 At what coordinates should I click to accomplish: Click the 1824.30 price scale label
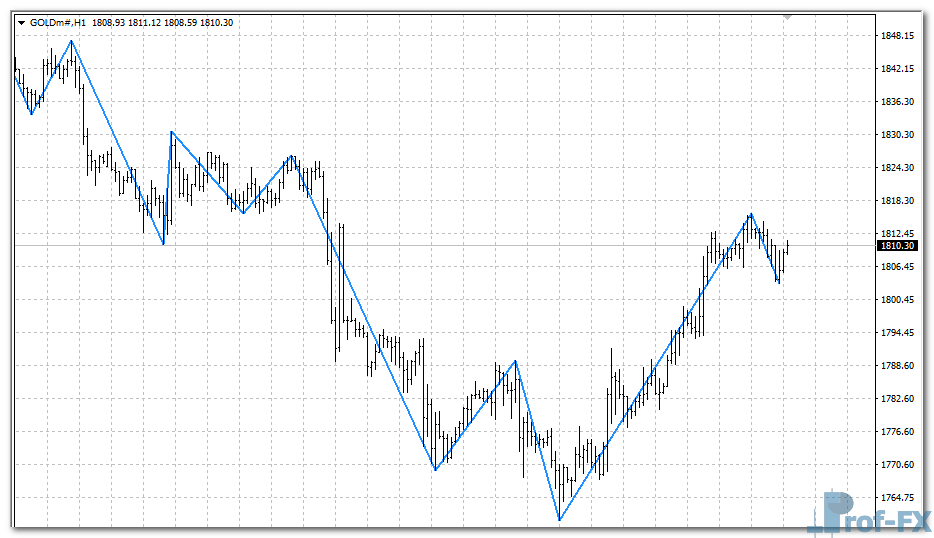[897, 168]
